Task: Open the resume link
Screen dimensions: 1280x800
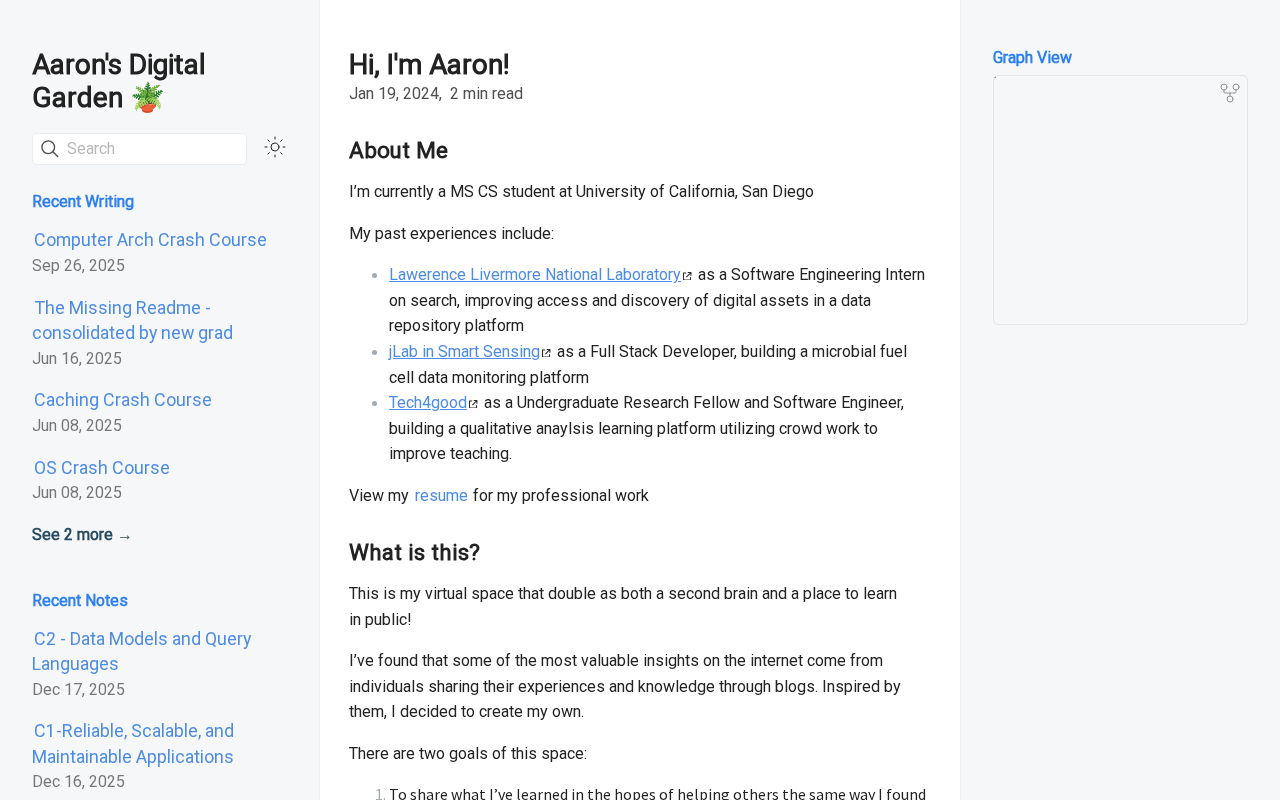Action: tap(441, 496)
